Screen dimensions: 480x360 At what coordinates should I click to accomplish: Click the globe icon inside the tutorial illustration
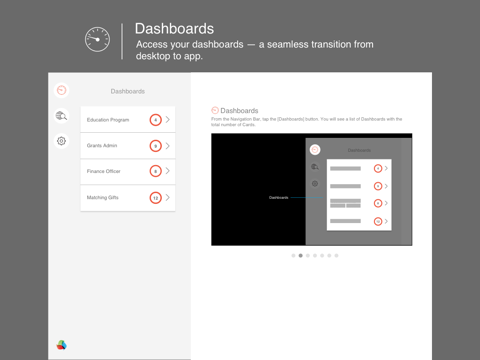pos(315,167)
